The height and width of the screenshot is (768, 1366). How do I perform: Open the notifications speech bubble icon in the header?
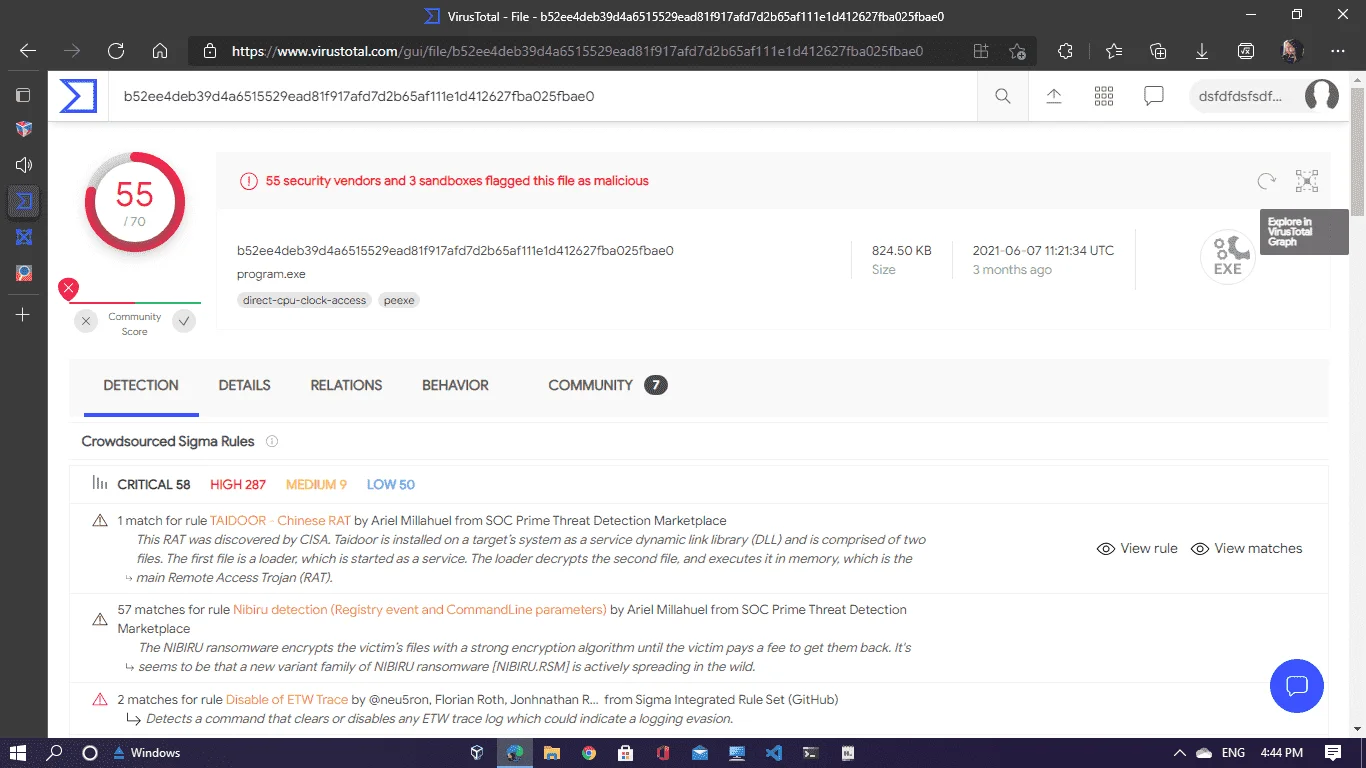click(x=1154, y=96)
